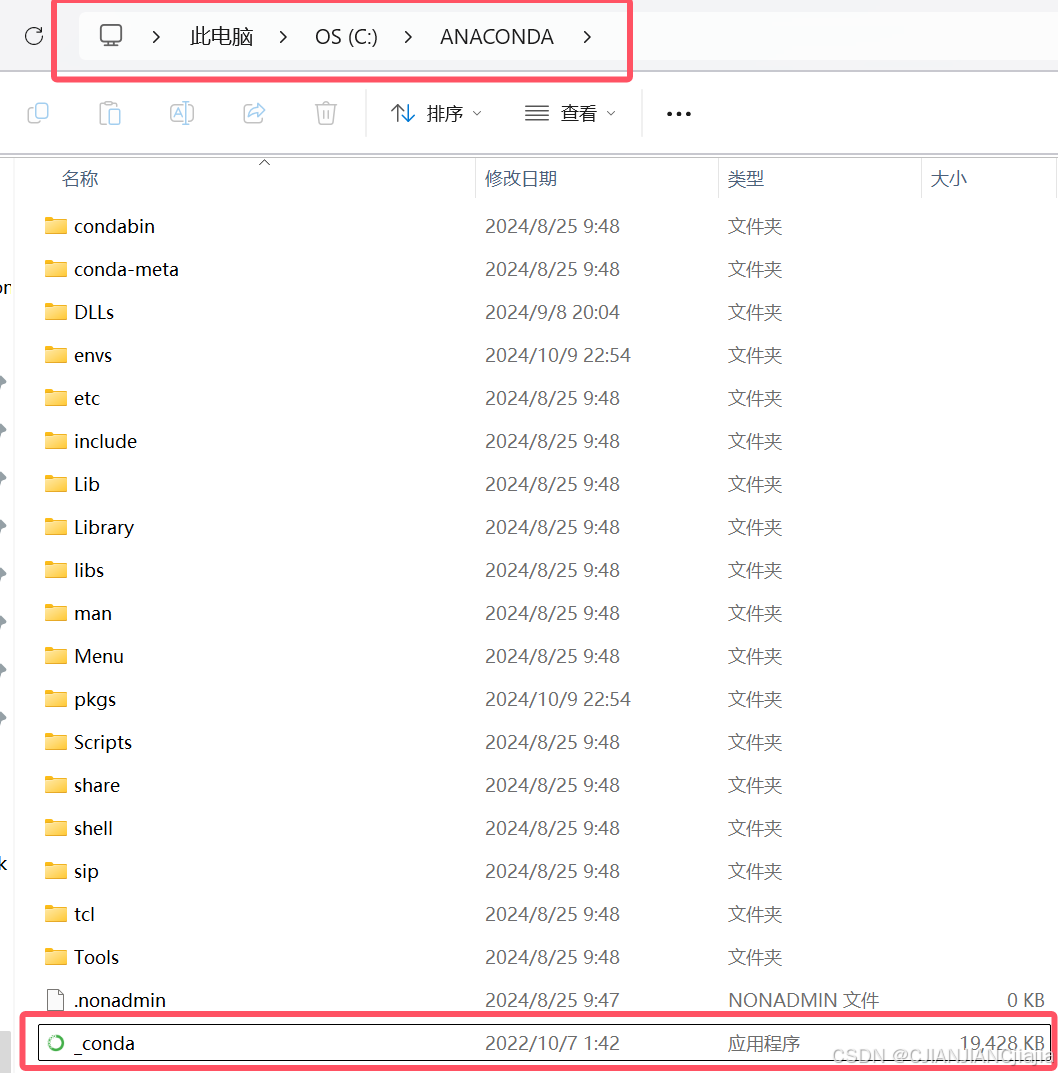Click the Delete trash icon
This screenshot has width=1058, height=1073.
click(326, 113)
